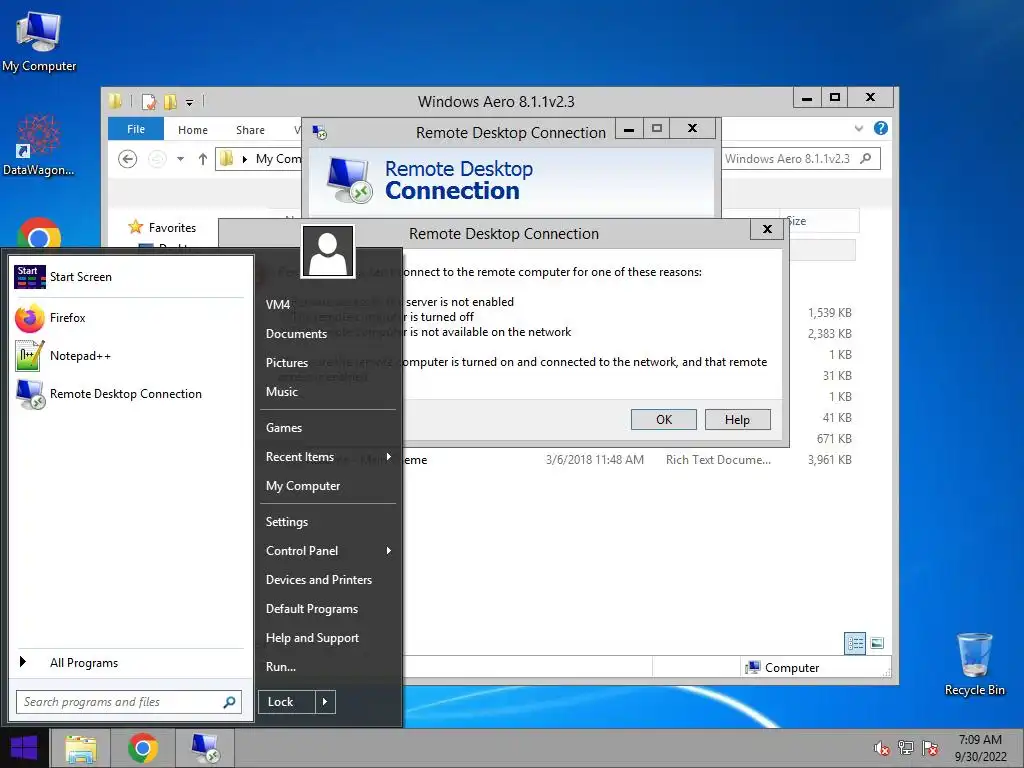Image resolution: width=1024 pixels, height=768 pixels.
Task: Click the Action Center flag icon
Action: point(930,748)
